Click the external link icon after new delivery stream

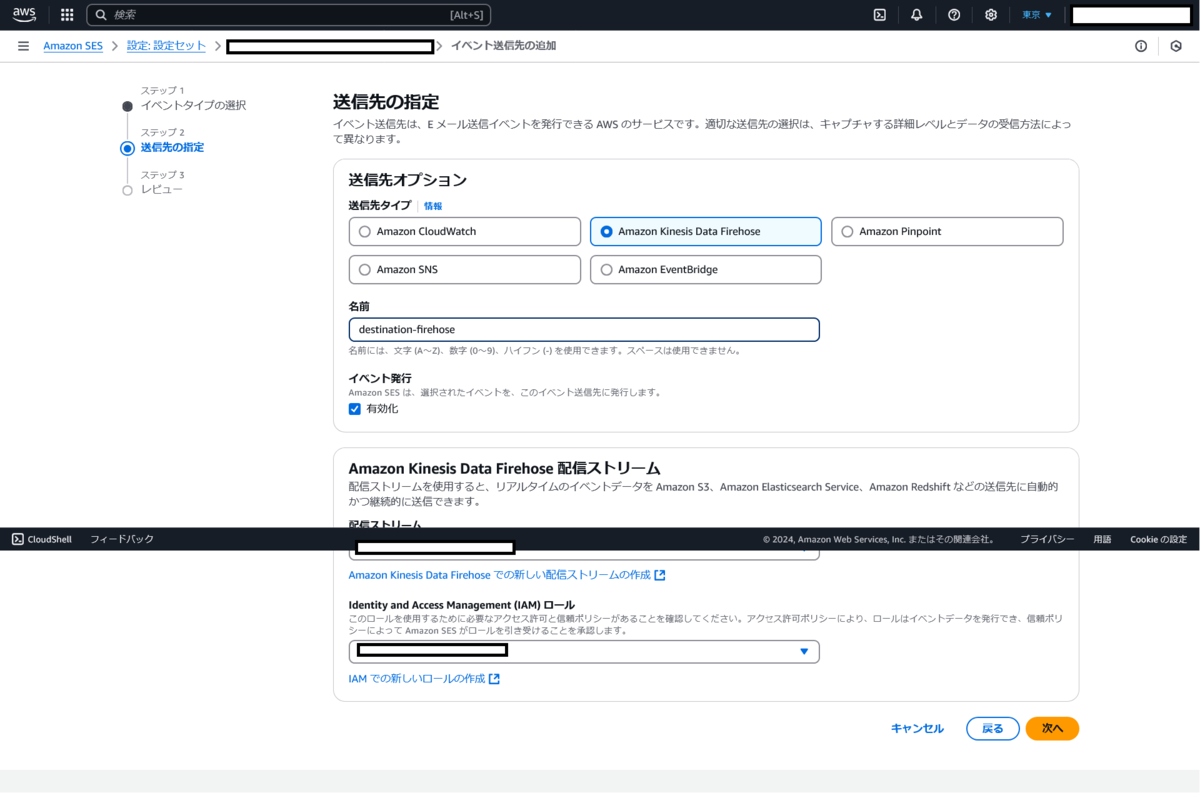tap(660, 575)
